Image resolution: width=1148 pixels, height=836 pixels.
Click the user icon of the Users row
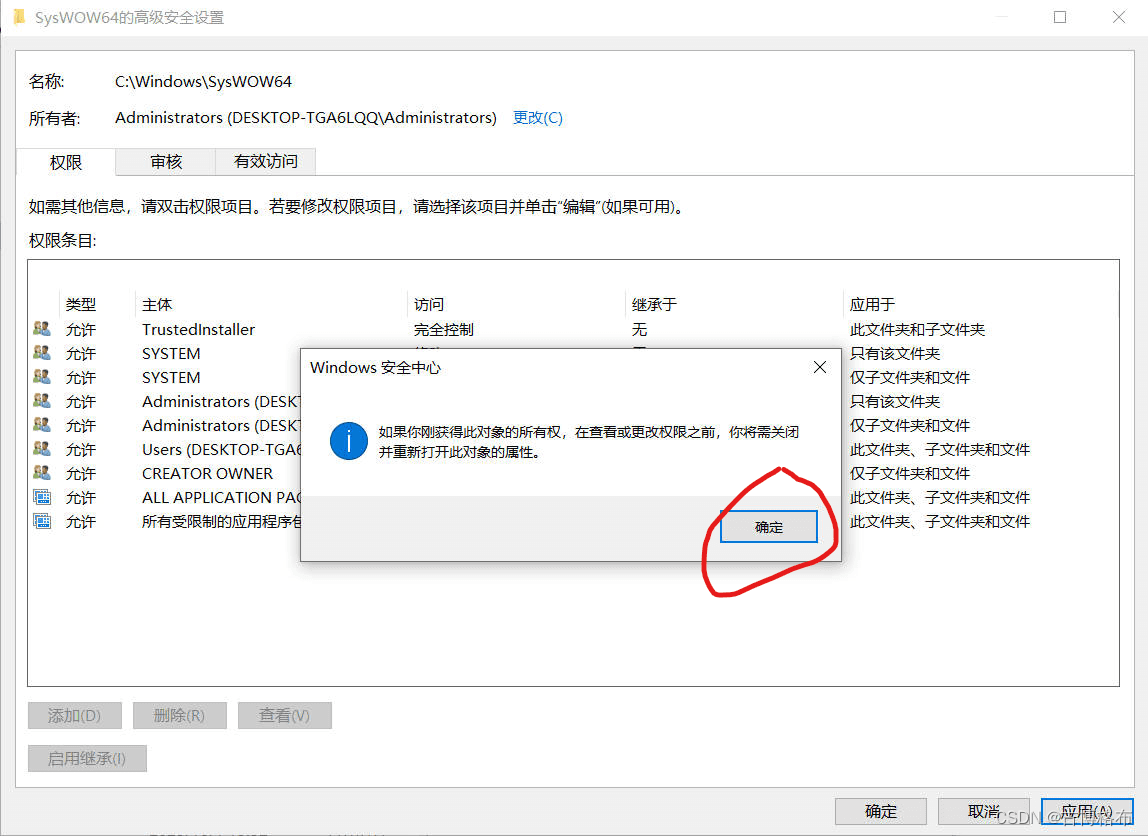tap(42, 449)
